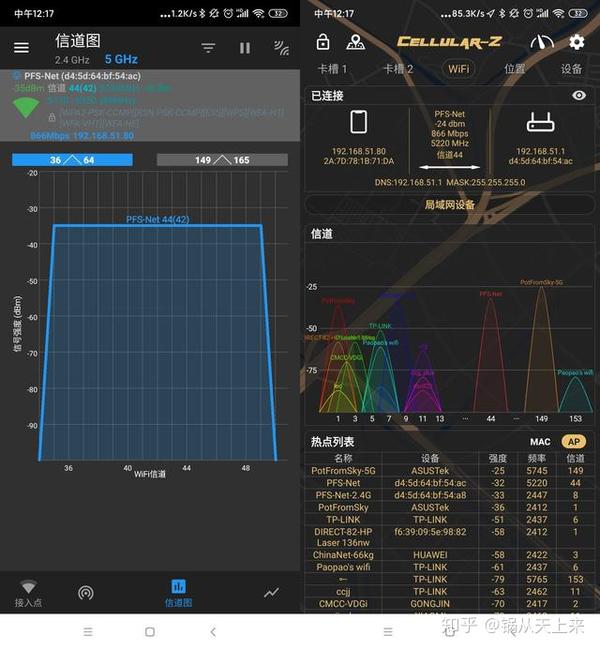This screenshot has width=600, height=650.
Task: Select PFS-Net row in the hotspot list
Action: (450, 483)
